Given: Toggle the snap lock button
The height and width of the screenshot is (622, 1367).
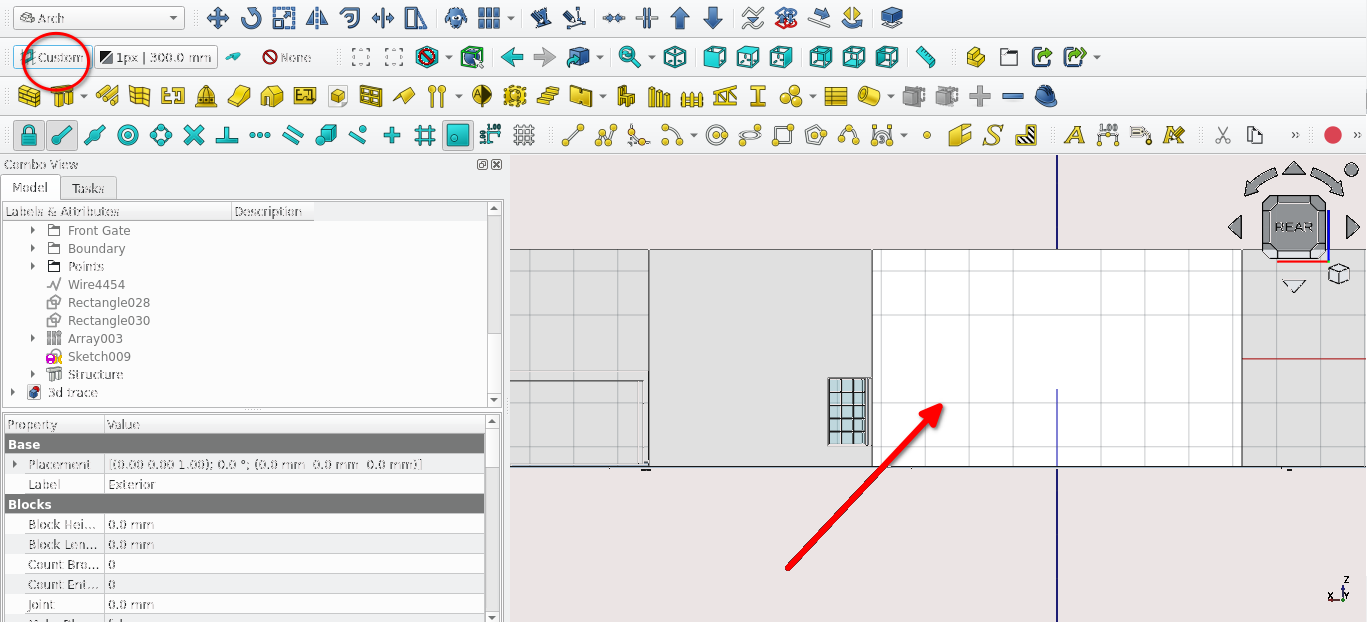Looking at the screenshot, I should (x=29, y=135).
